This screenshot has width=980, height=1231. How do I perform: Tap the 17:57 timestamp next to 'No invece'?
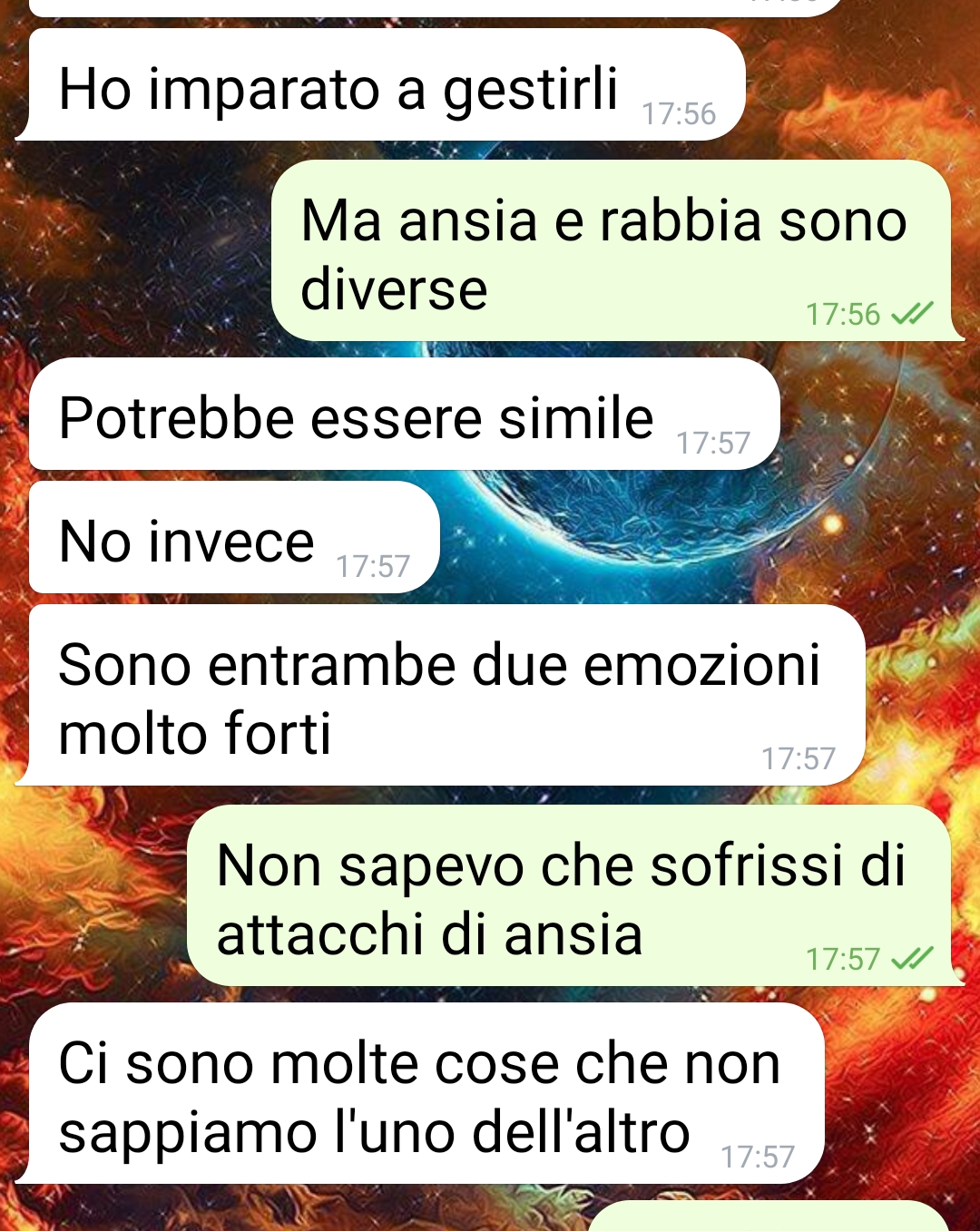point(373,567)
